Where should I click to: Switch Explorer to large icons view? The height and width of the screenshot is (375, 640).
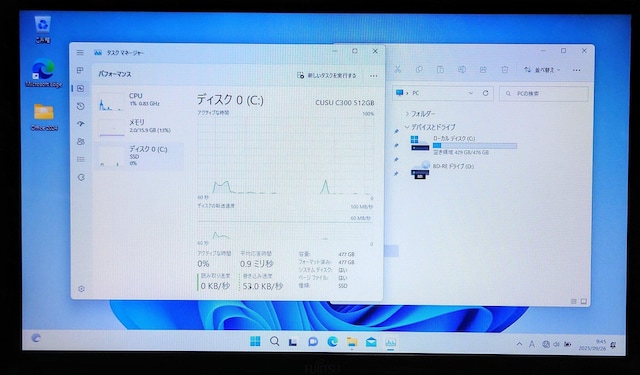(x=584, y=302)
